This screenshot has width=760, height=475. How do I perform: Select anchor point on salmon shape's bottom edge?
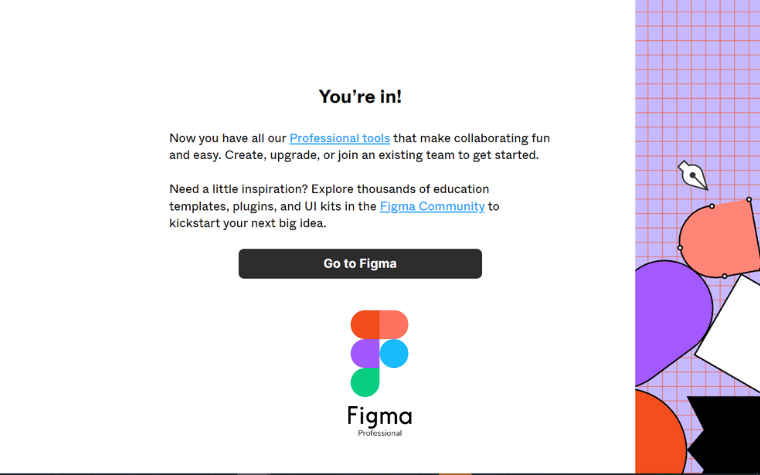[725, 276]
